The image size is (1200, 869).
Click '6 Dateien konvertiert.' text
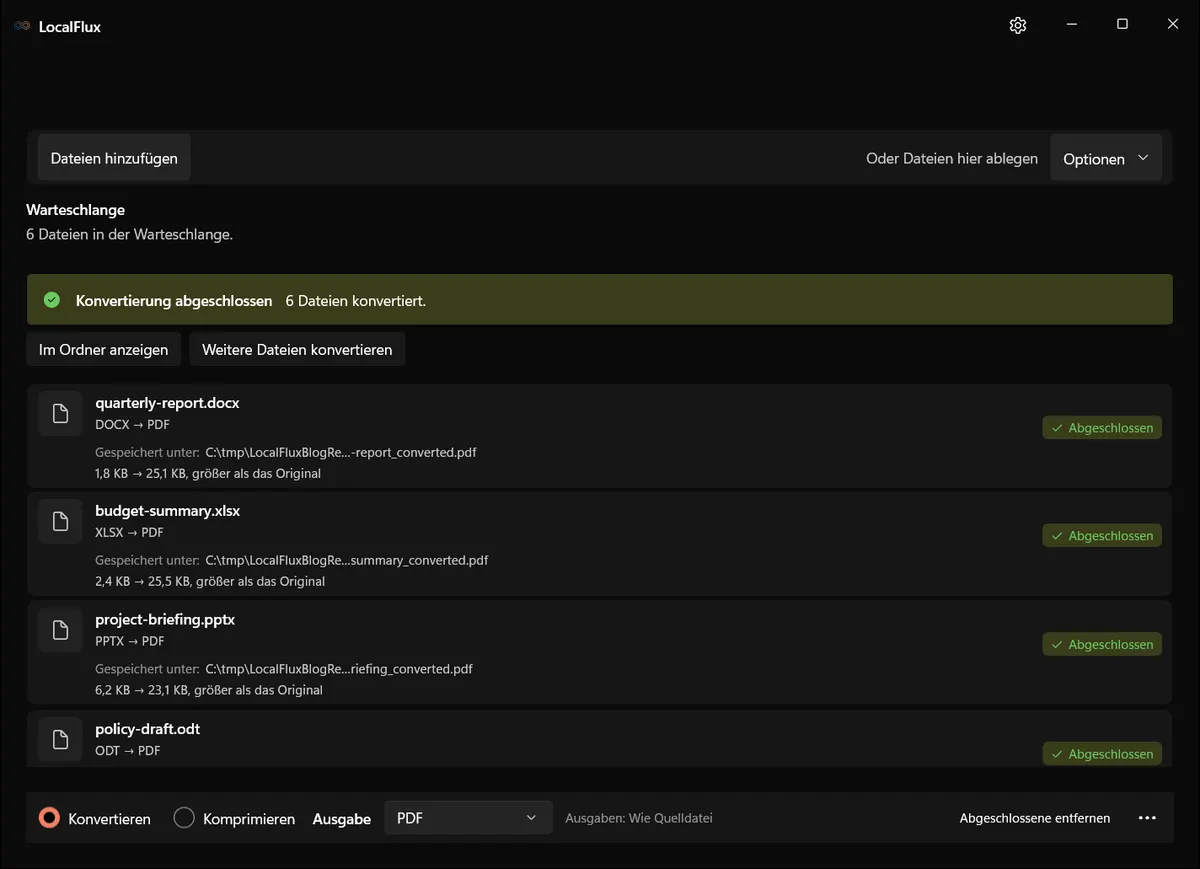[356, 300]
